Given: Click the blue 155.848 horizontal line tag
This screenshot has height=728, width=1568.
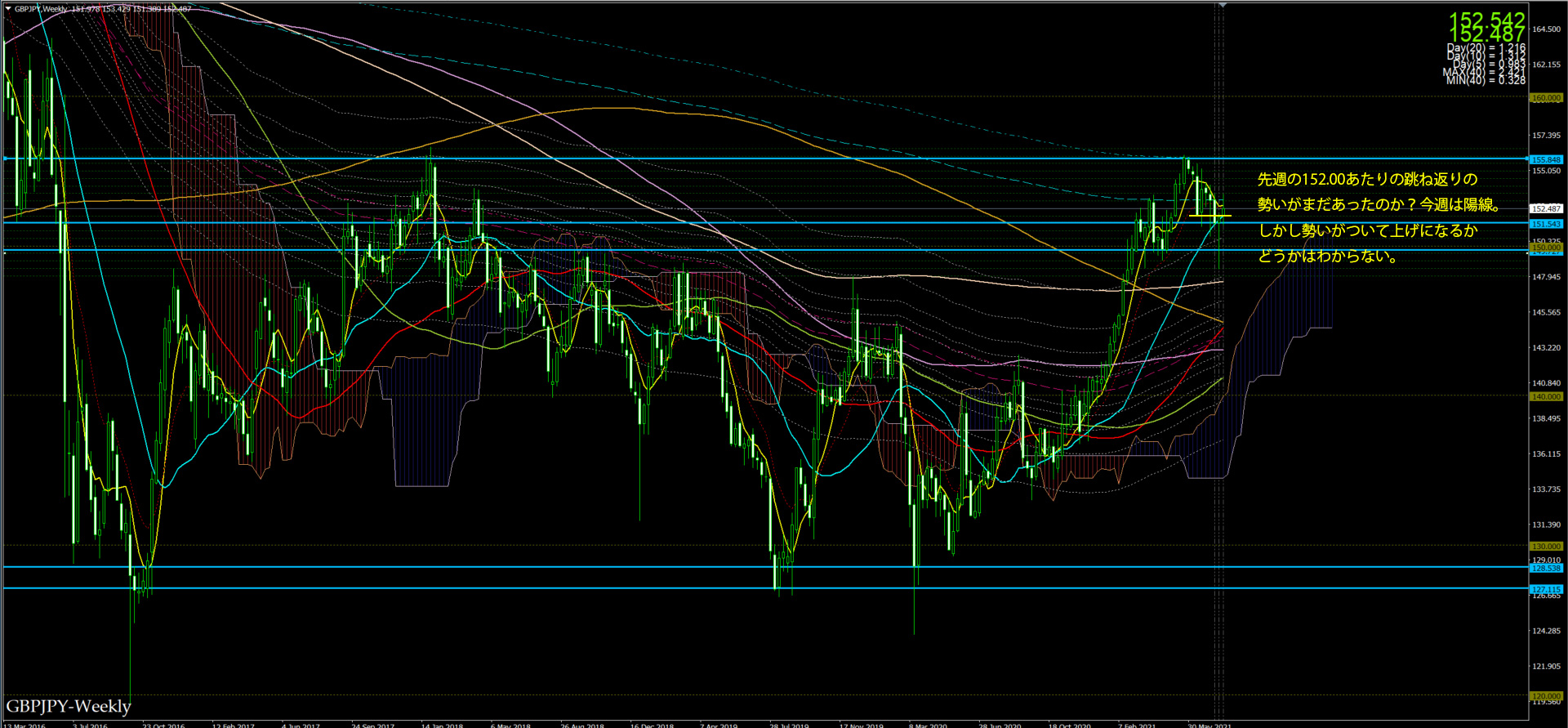Looking at the screenshot, I should pyautogui.click(x=1546, y=160).
